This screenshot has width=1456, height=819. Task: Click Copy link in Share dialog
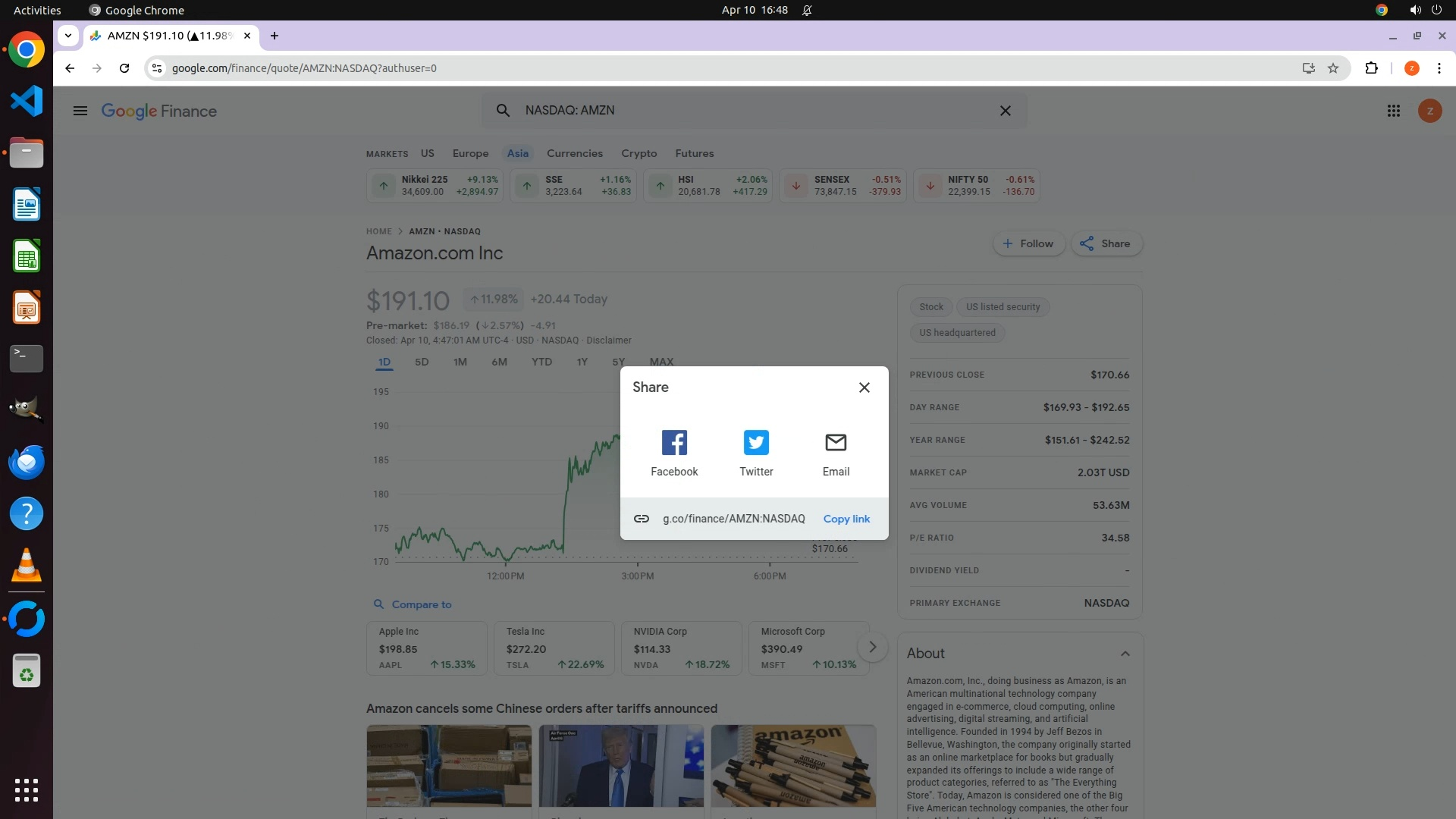[x=846, y=519]
